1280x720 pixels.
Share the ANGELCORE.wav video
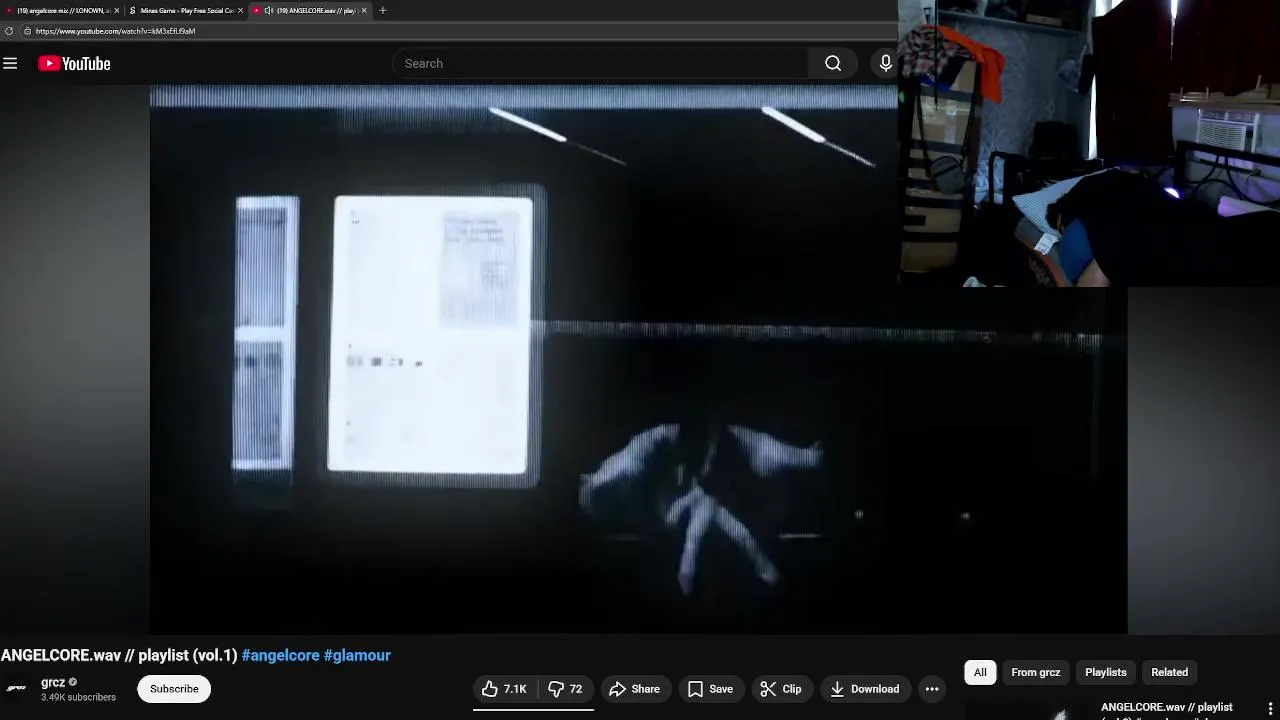pos(634,689)
